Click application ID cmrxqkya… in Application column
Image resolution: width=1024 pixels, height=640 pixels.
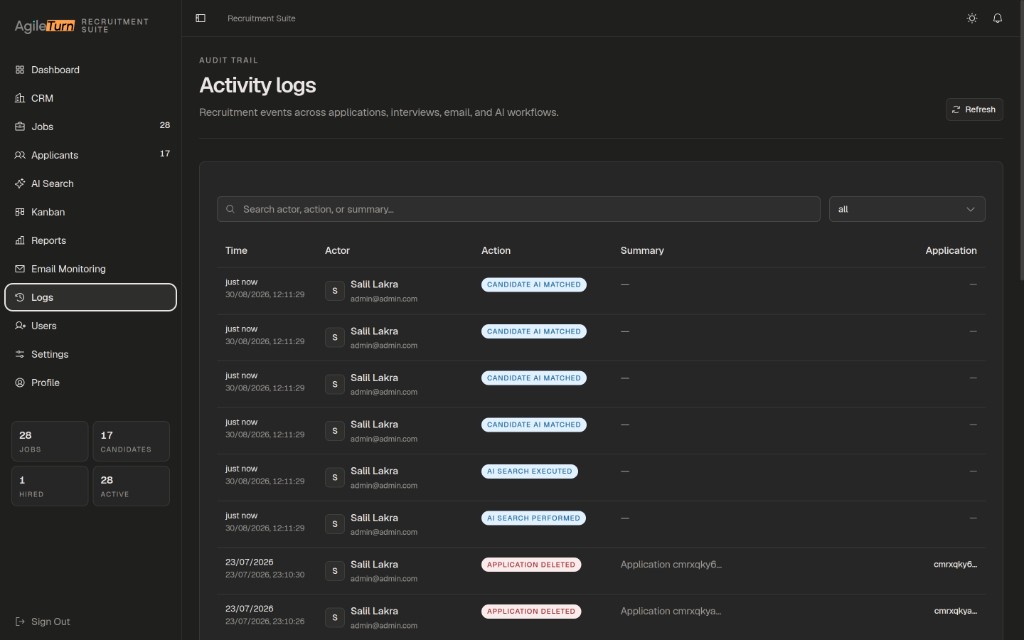[x=955, y=611]
